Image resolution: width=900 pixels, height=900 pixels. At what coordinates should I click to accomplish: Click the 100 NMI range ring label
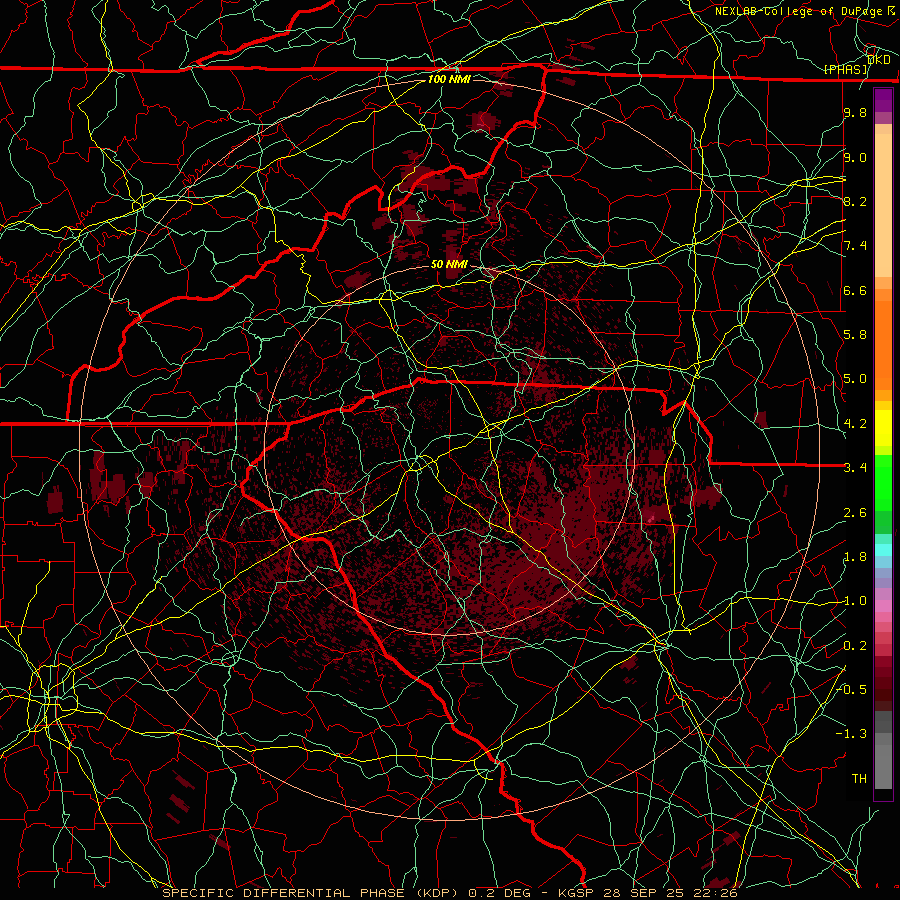pos(449,79)
